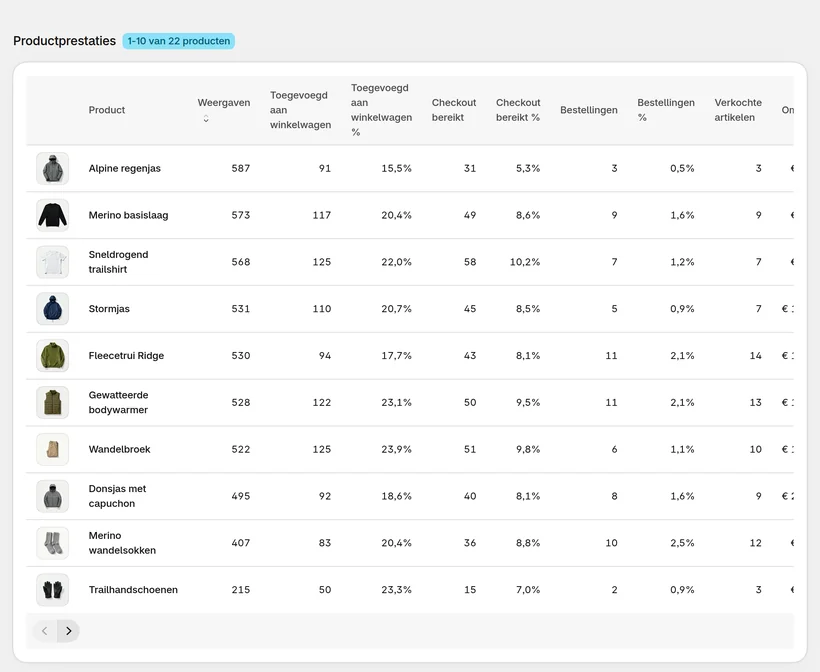Open Merino wandelsokken thumbnail image
The image size is (820, 672).
click(x=52, y=543)
